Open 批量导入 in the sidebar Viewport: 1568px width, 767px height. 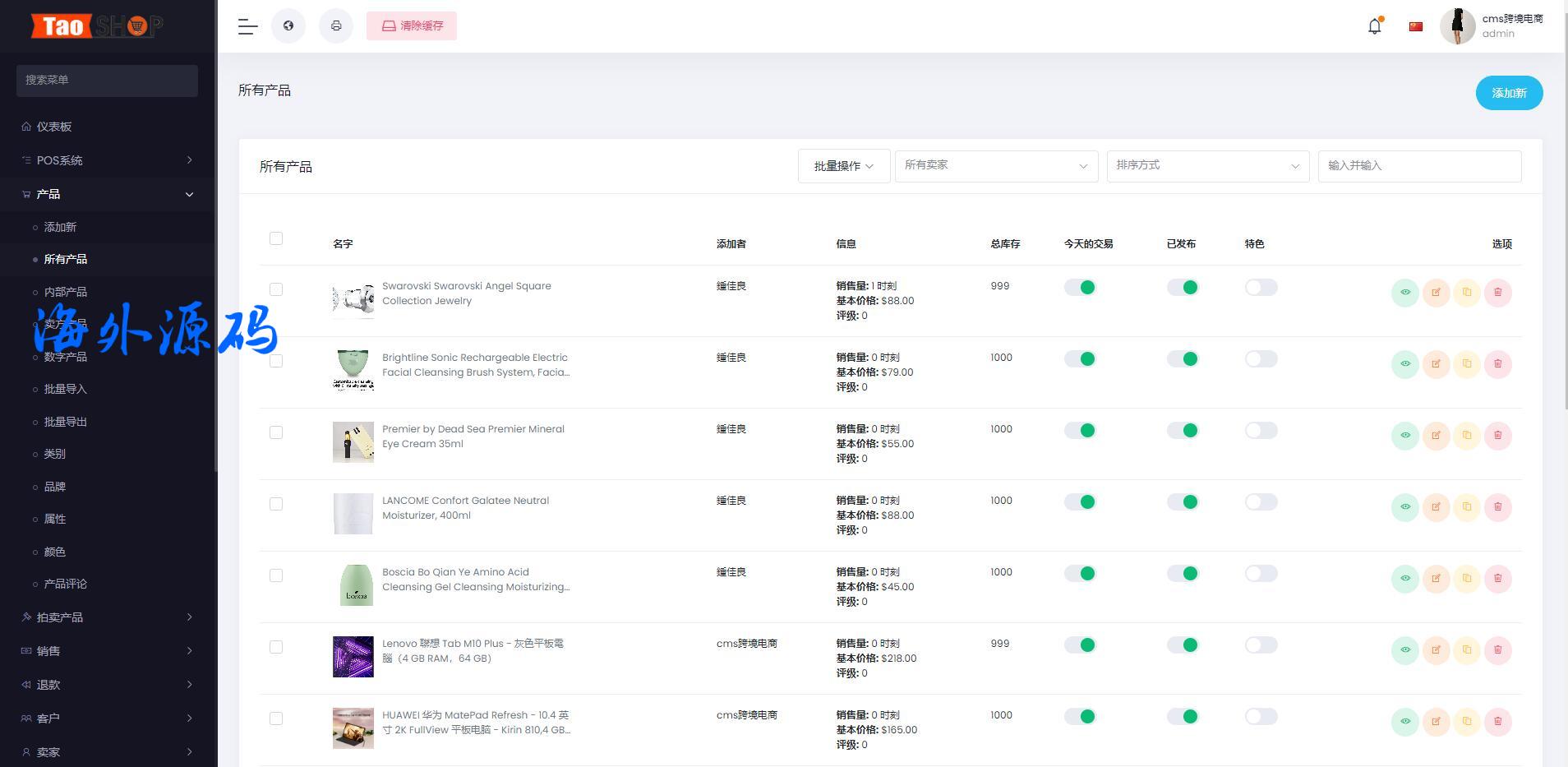[65, 389]
